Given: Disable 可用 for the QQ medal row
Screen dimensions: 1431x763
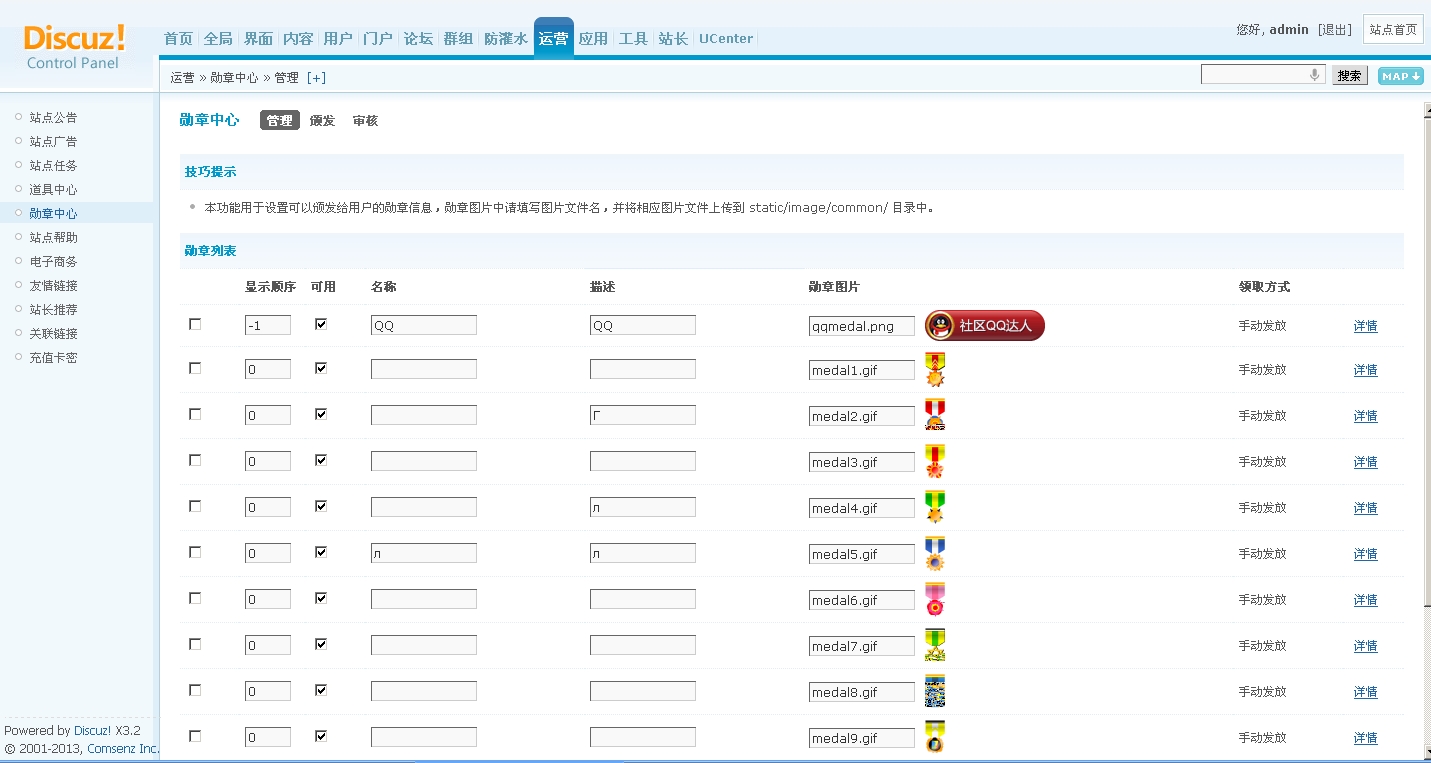Looking at the screenshot, I should [x=320, y=322].
